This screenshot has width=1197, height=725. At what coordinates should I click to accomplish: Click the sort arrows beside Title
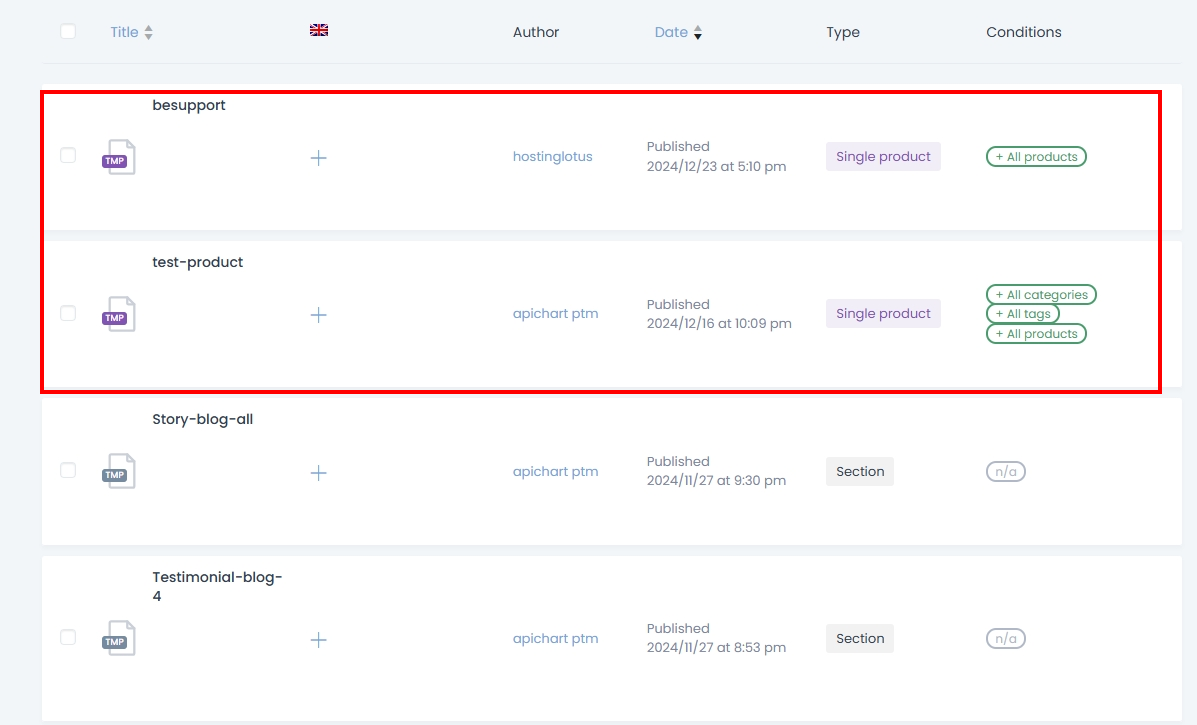click(x=149, y=33)
